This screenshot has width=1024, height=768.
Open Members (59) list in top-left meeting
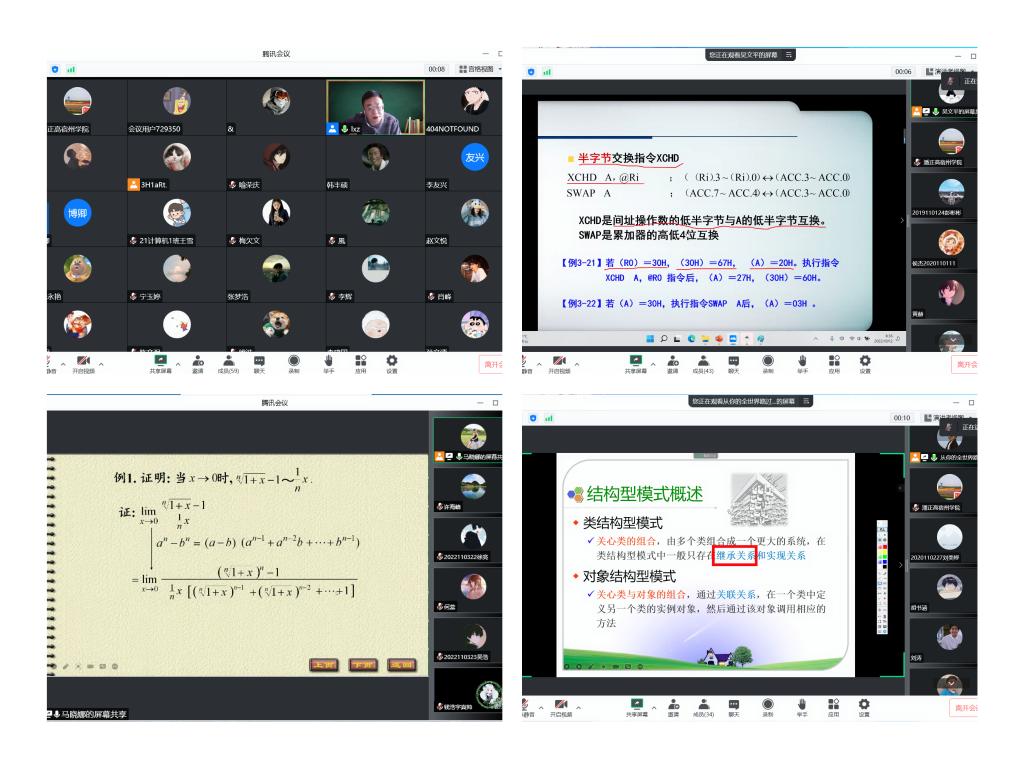[227, 360]
